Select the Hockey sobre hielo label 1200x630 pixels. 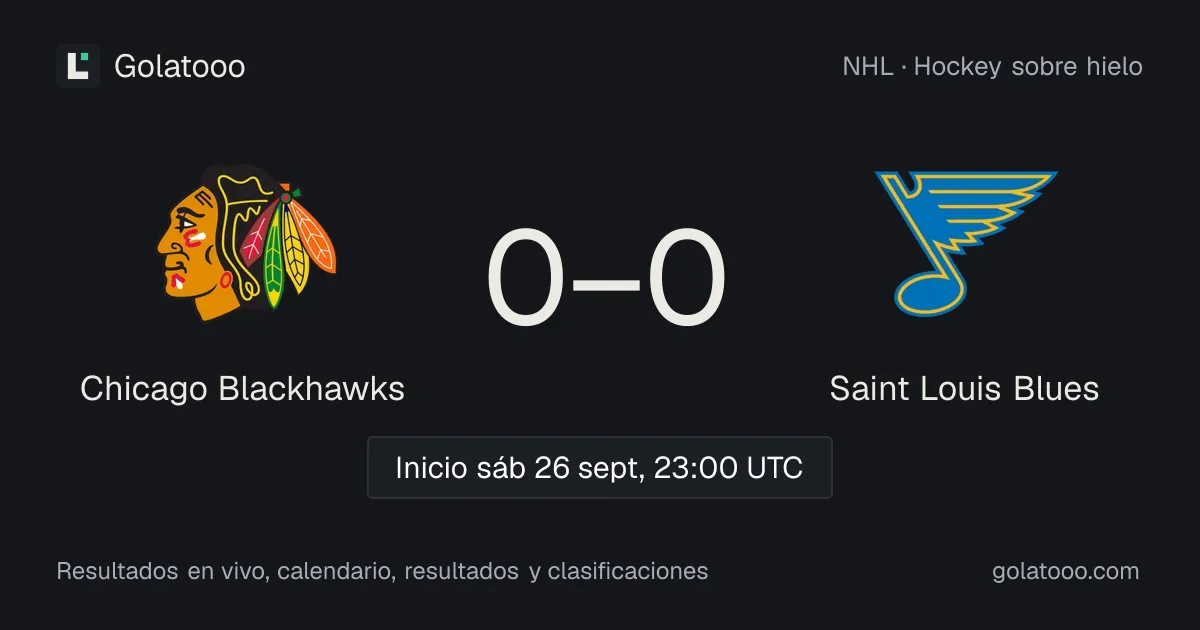click(1028, 67)
